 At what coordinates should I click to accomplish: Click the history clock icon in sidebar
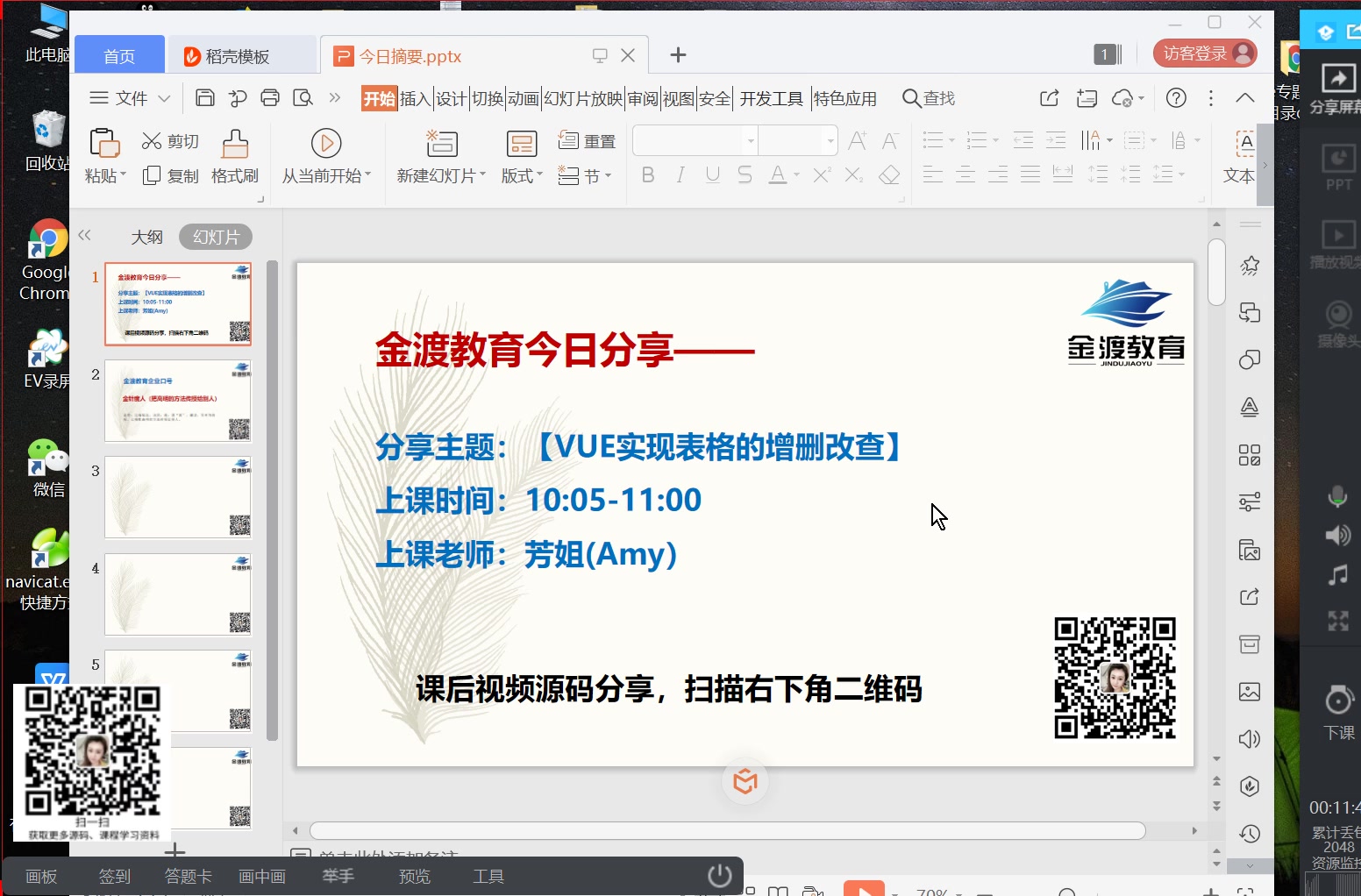(1250, 834)
